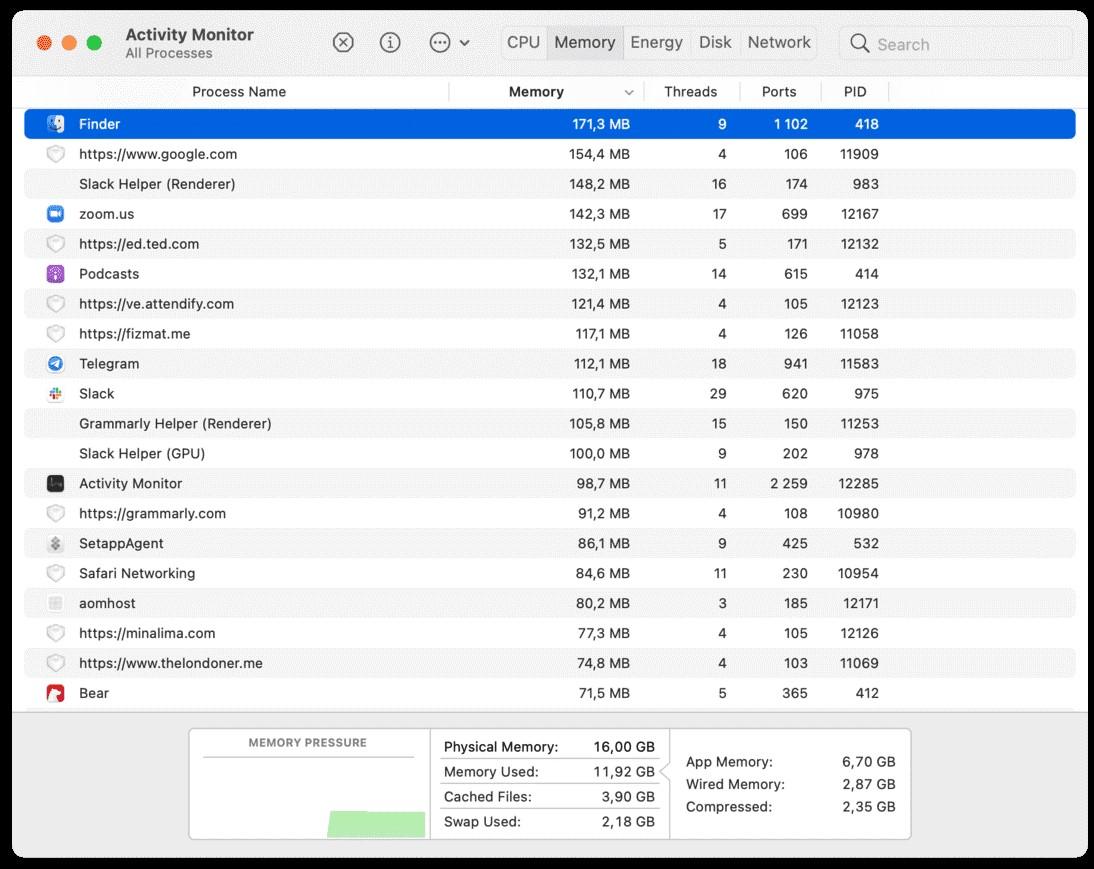Click the aomhost process icon
Screen dimensions: 1094x869
coord(56,603)
